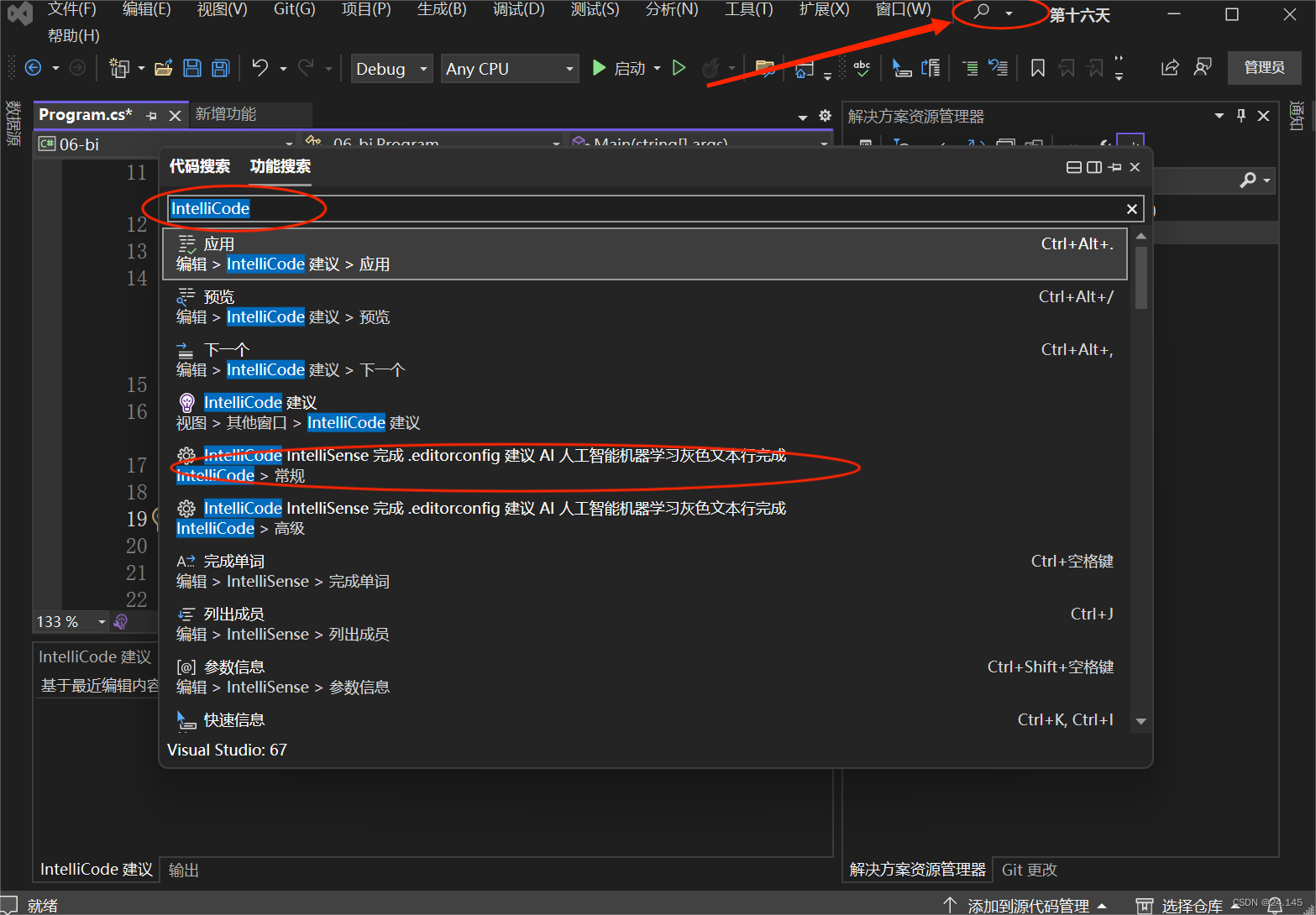Viewport: 1316px width, 915px height.
Task: Click the pin icon of Solution Explorer panel
Action: [1241, 116]
